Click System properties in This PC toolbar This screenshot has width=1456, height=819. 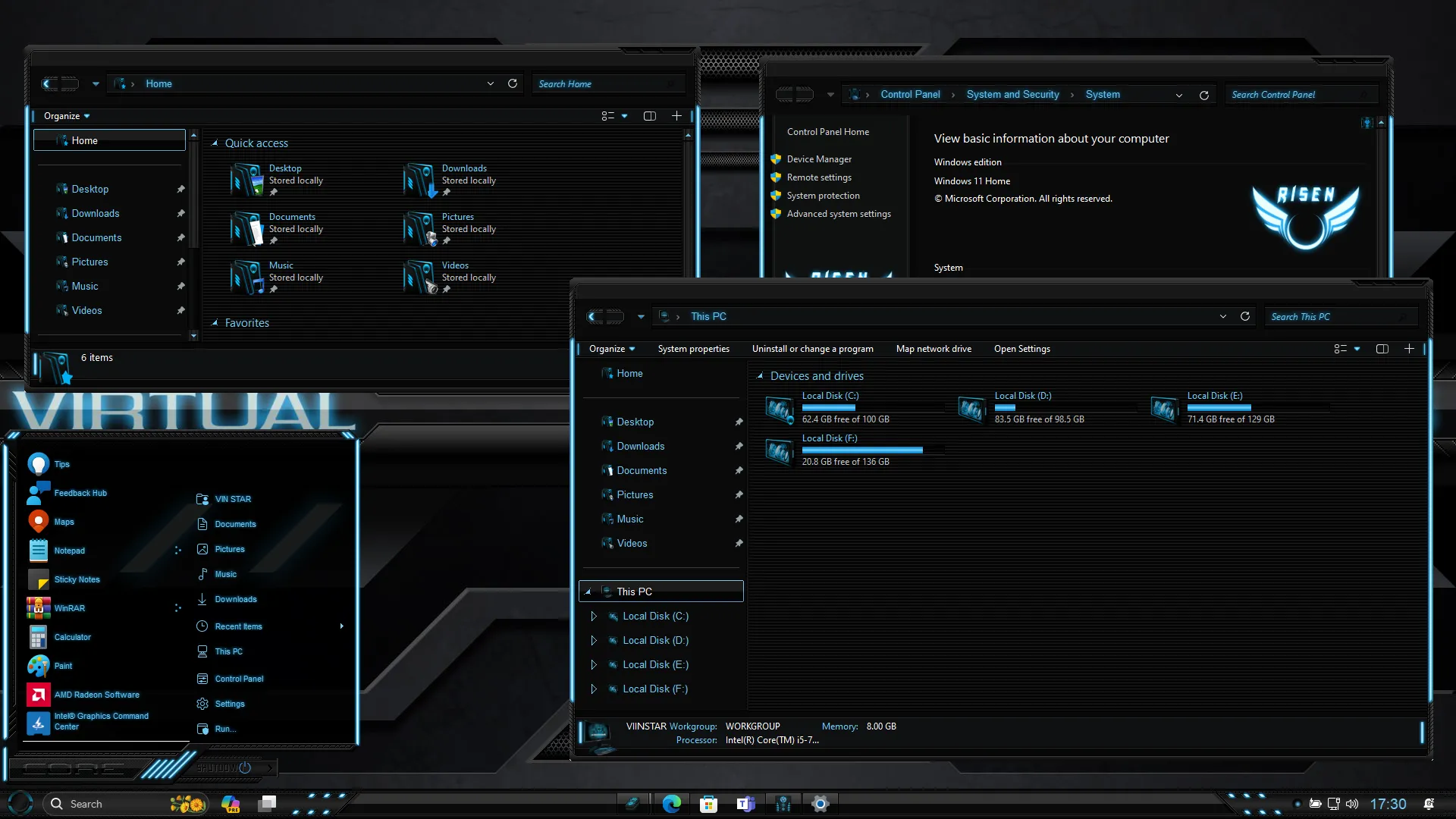click(x=693, y=349)
